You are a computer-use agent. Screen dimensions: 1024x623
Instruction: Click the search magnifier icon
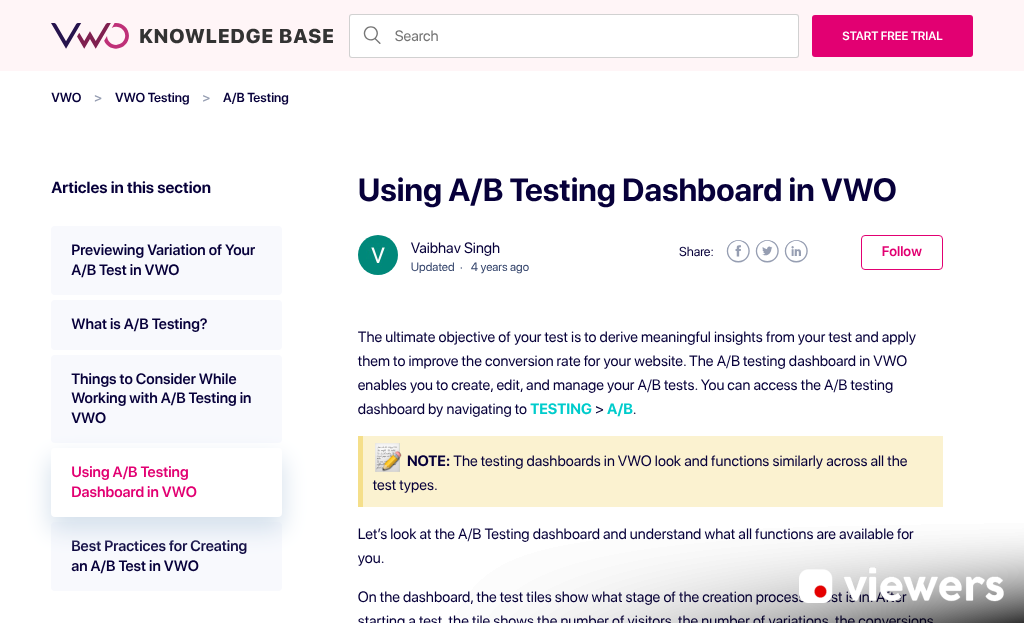pyautogui.click(x=372, y=35)
